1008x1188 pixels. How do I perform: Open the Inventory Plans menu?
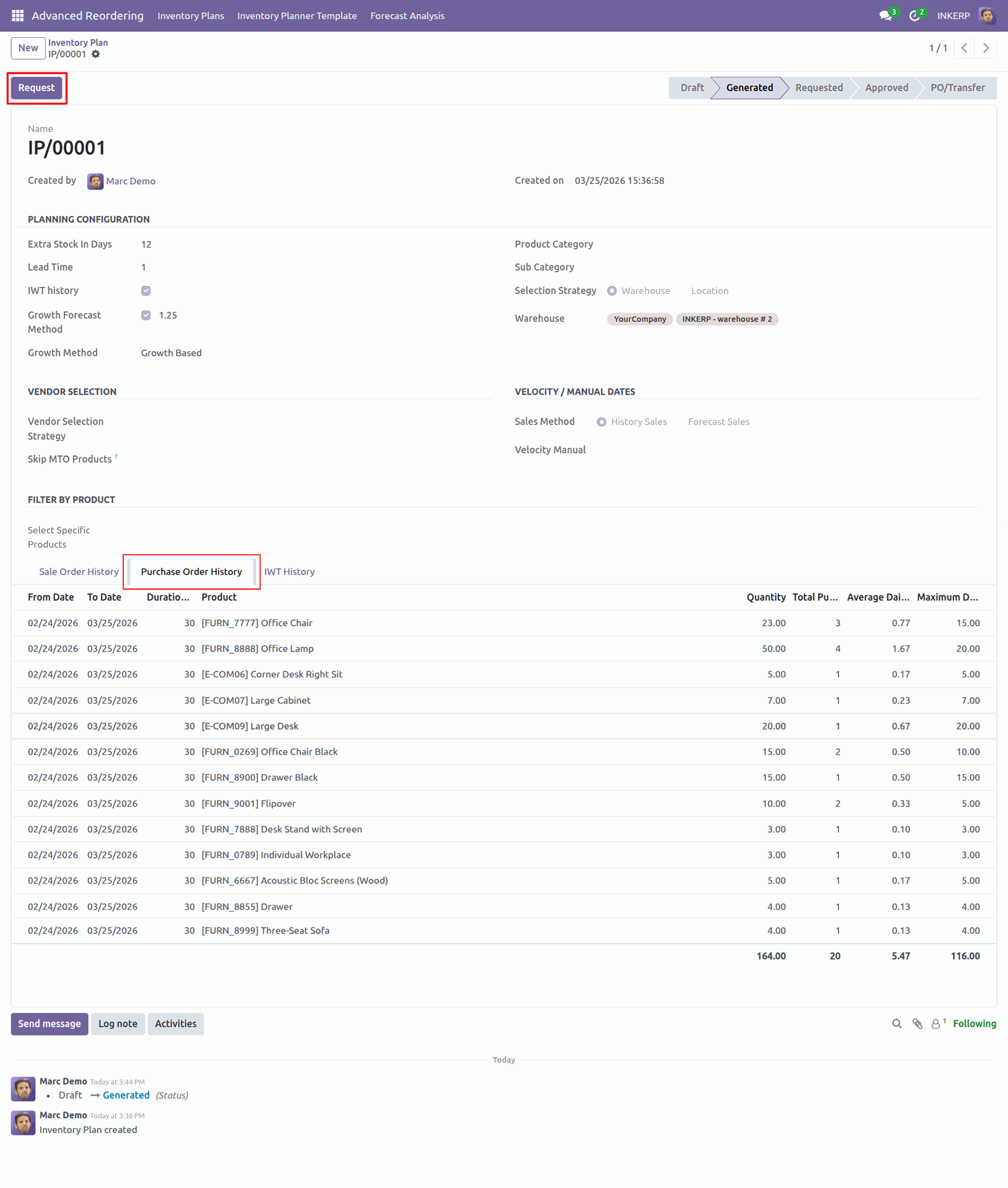tap(191, 15)
